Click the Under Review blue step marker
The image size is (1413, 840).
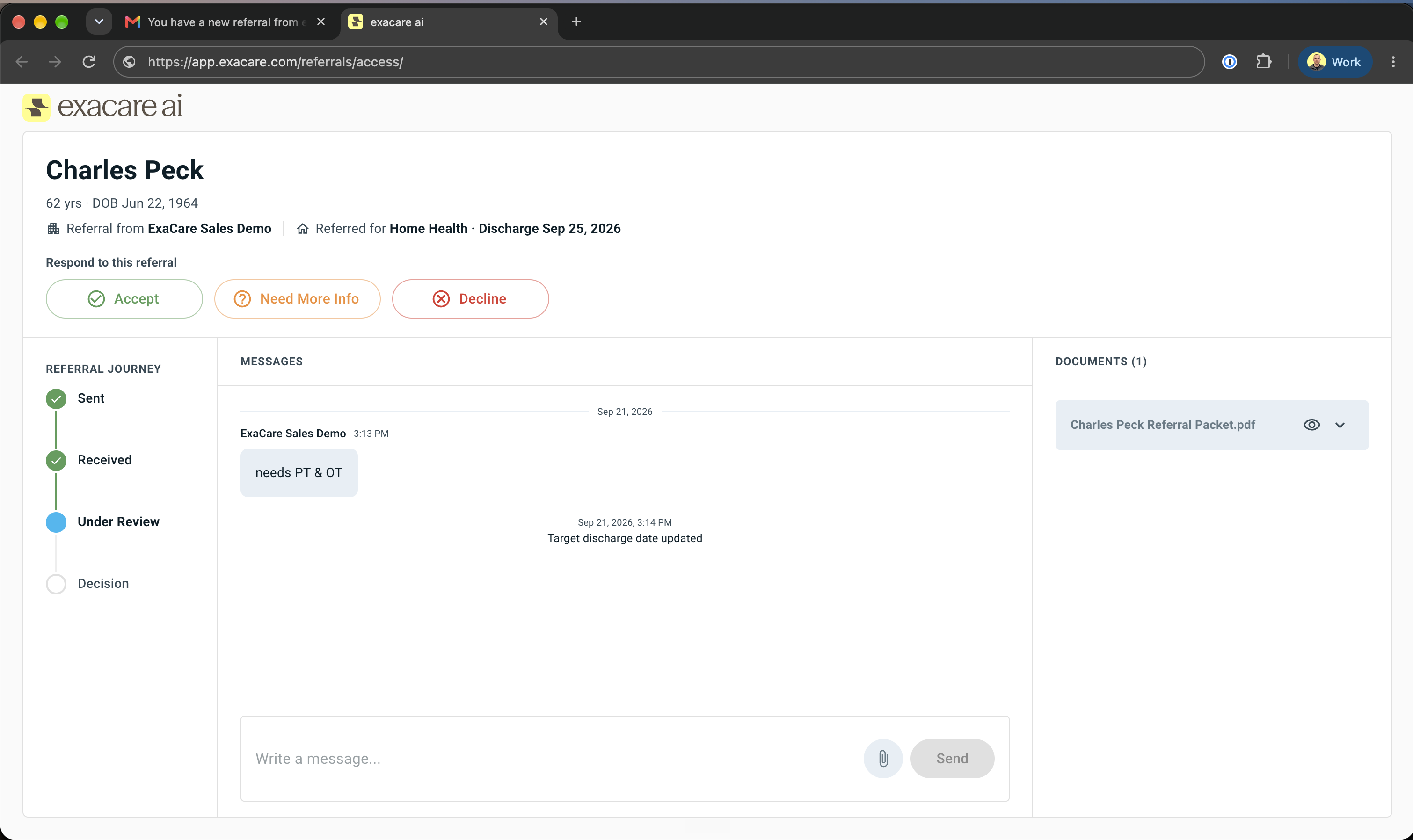click(56, 522)
